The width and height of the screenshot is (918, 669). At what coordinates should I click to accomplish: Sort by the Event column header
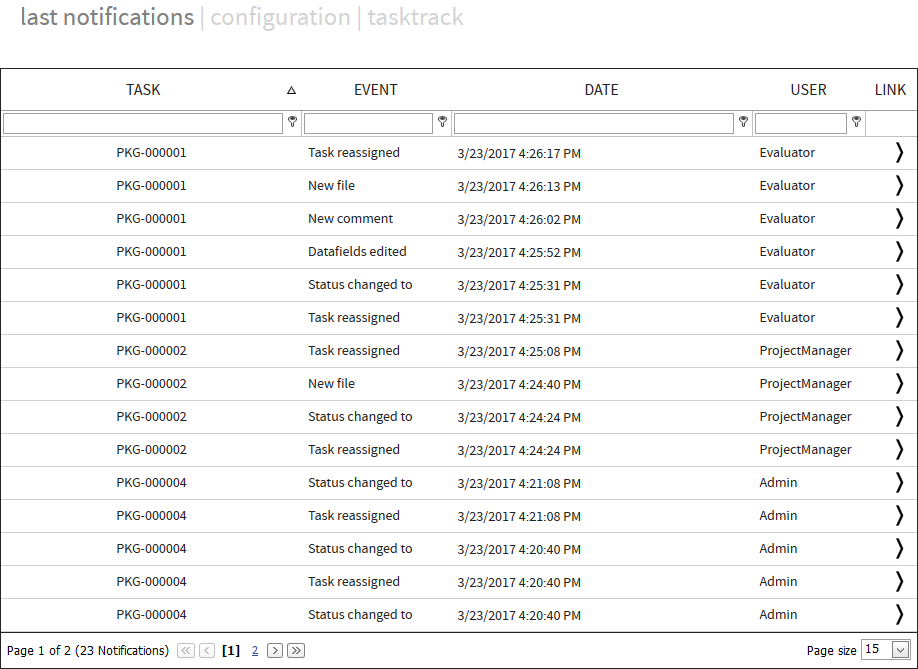375,90
